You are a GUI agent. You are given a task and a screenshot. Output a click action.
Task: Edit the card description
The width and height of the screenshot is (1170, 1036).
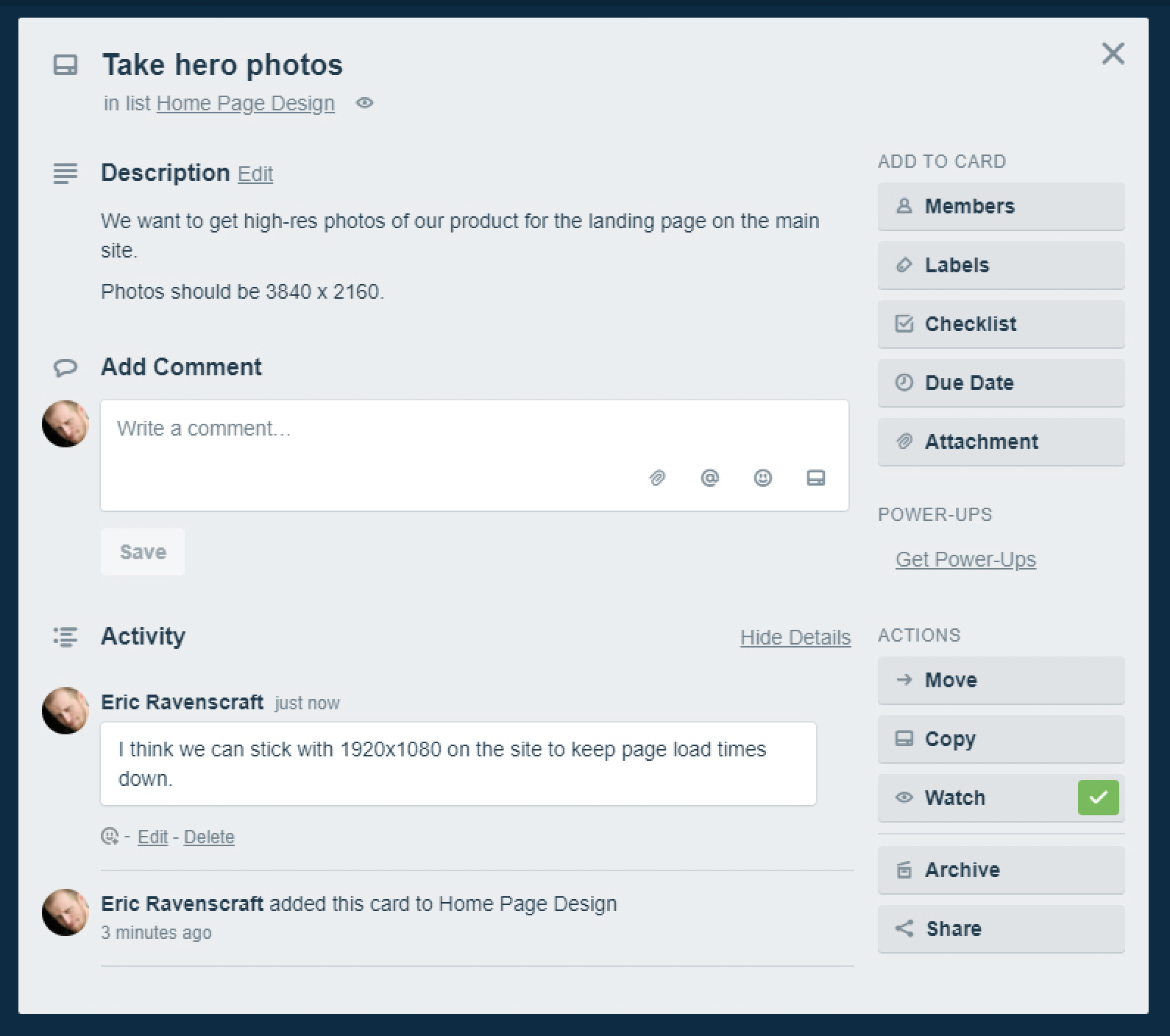click(x=255, y=174)
